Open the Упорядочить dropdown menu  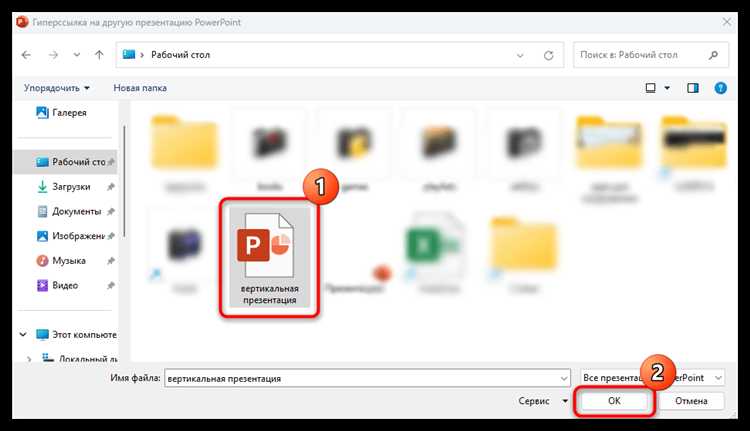[57, 88]
